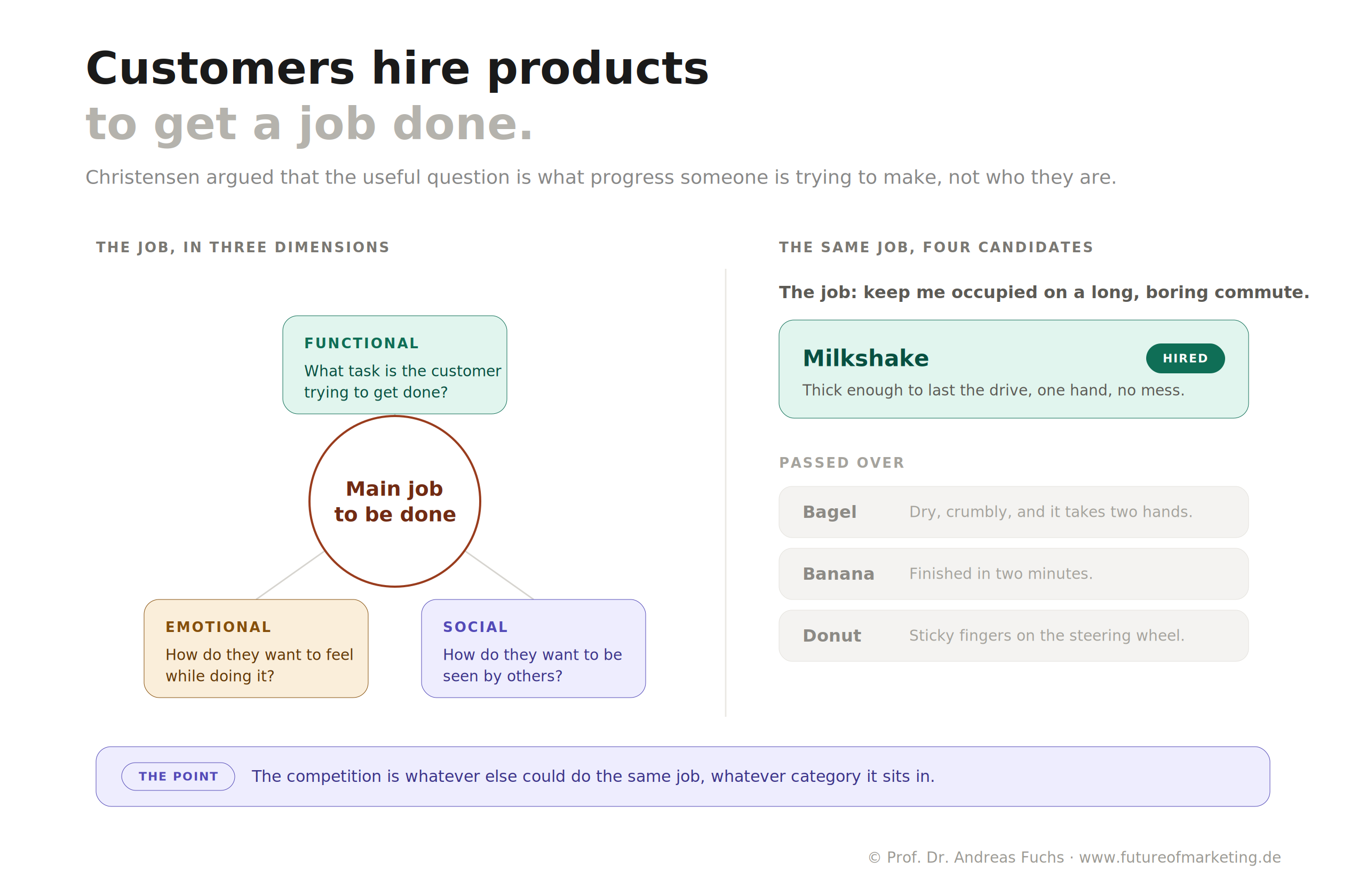Select the Milkshake candidate card
Image resolution: width=1366 pixels, height=896 pixels.
(1014, 369)
